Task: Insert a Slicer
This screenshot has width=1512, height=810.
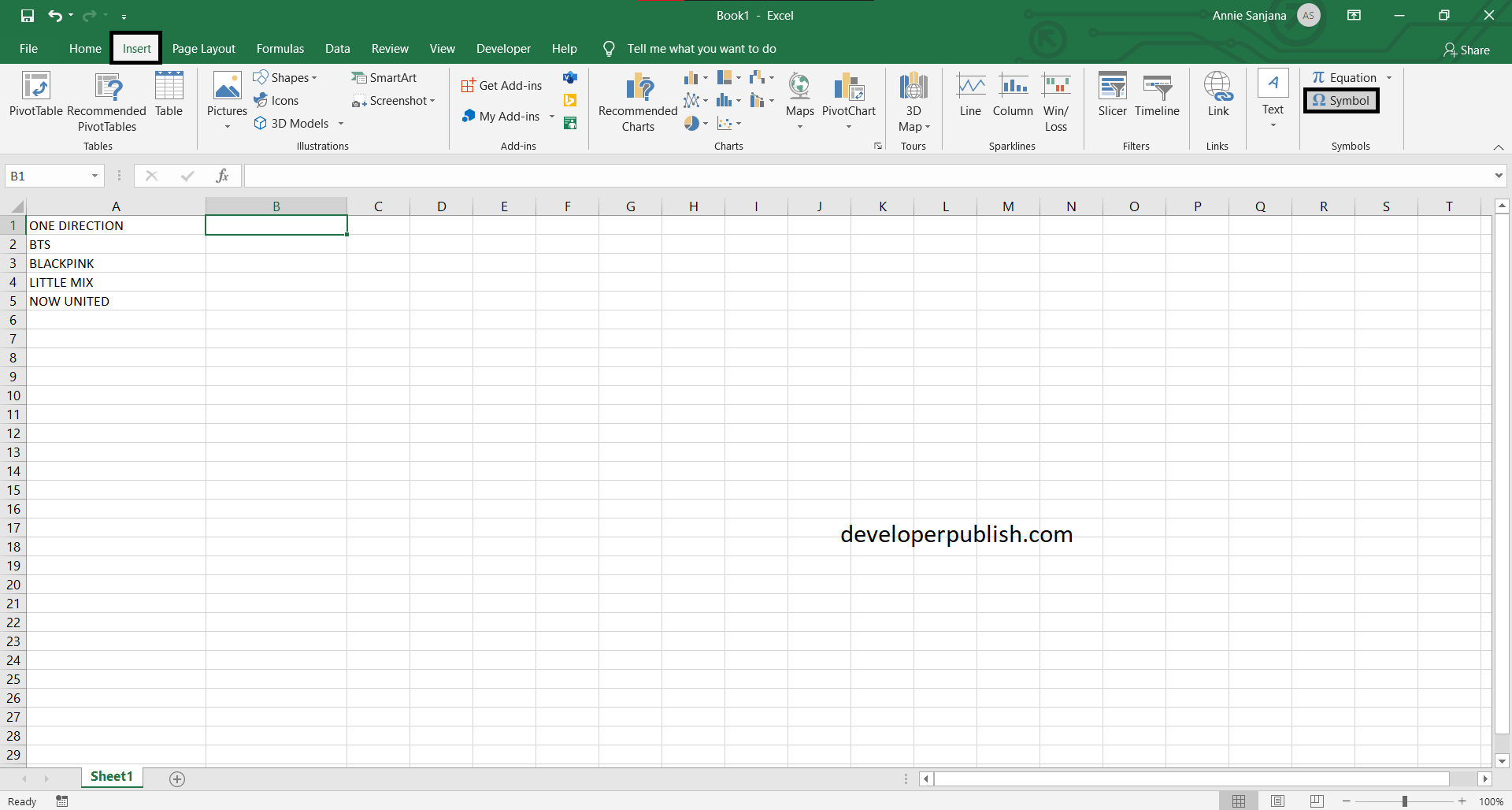Action: coord(1112,95)
